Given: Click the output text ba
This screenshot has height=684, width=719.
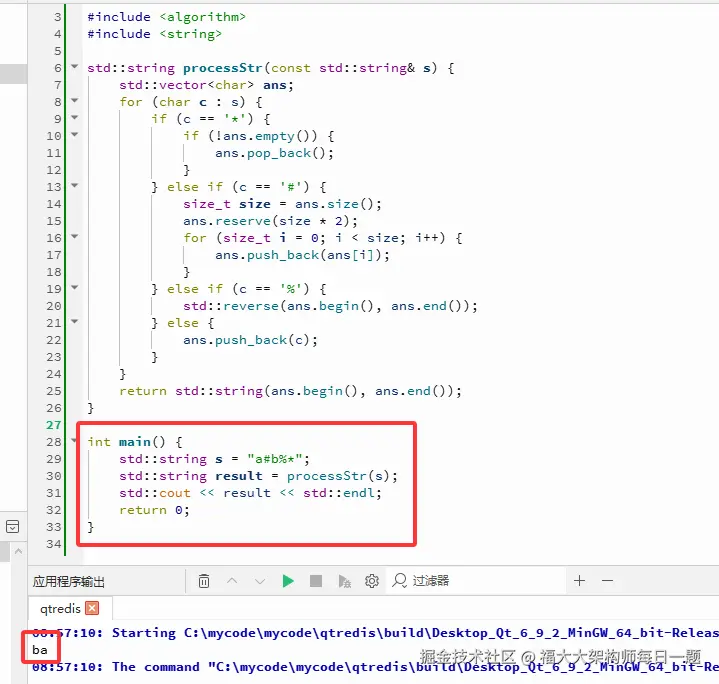Looking at the screenshot, I should pyautogui.click(x=39, y=650).
